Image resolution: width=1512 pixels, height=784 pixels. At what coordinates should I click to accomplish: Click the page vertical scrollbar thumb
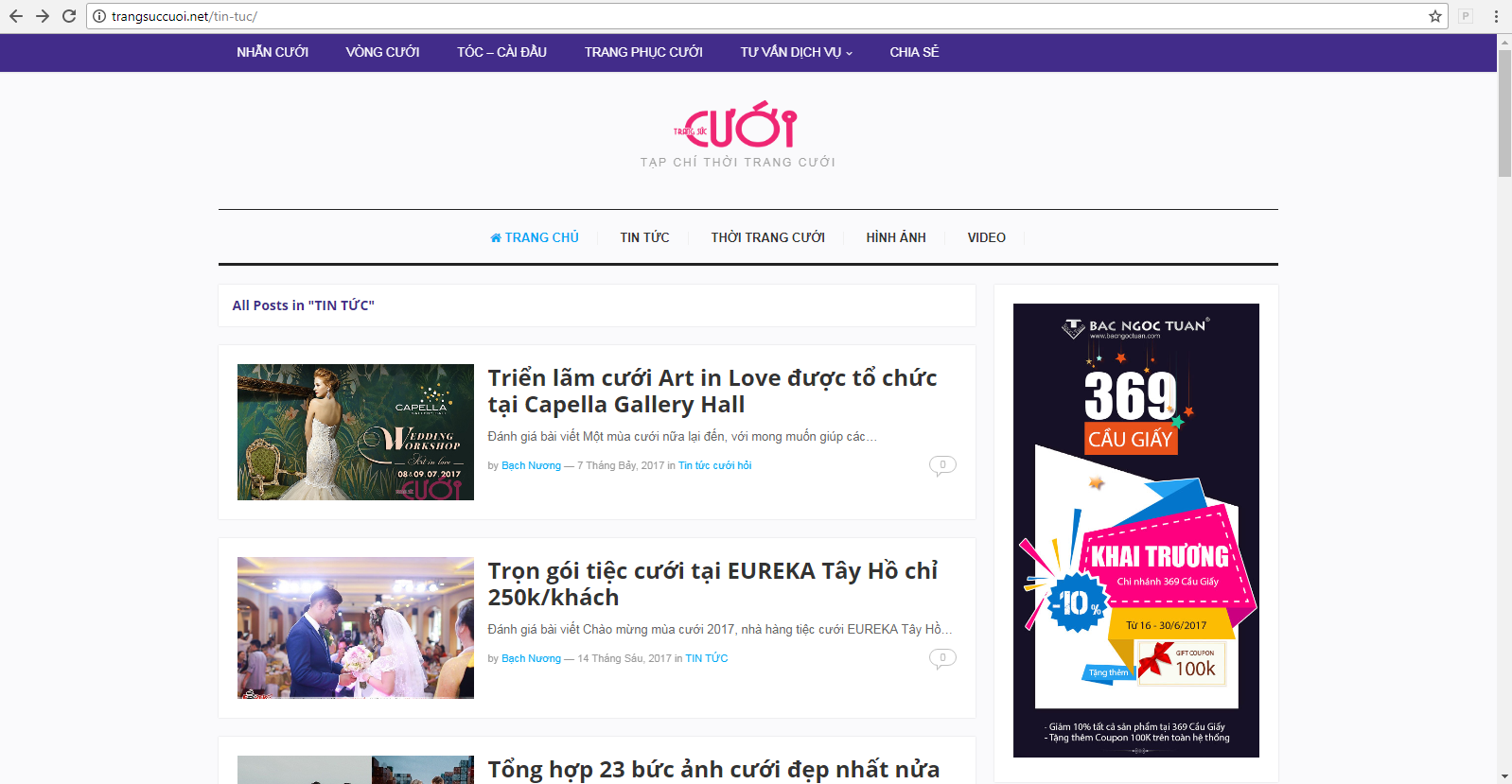click(1504, 113)
